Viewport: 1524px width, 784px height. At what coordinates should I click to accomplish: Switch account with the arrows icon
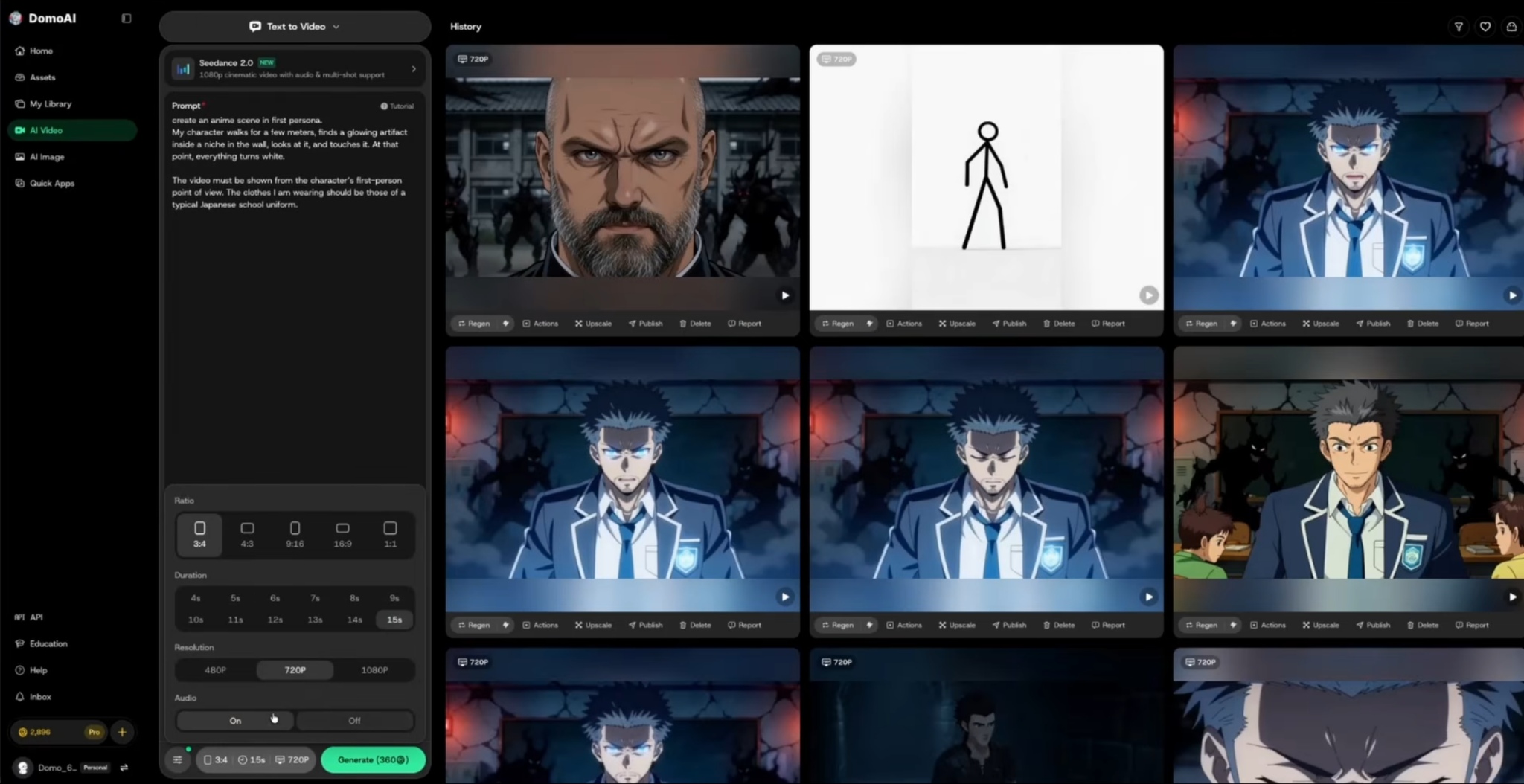[x=124, y=768]
